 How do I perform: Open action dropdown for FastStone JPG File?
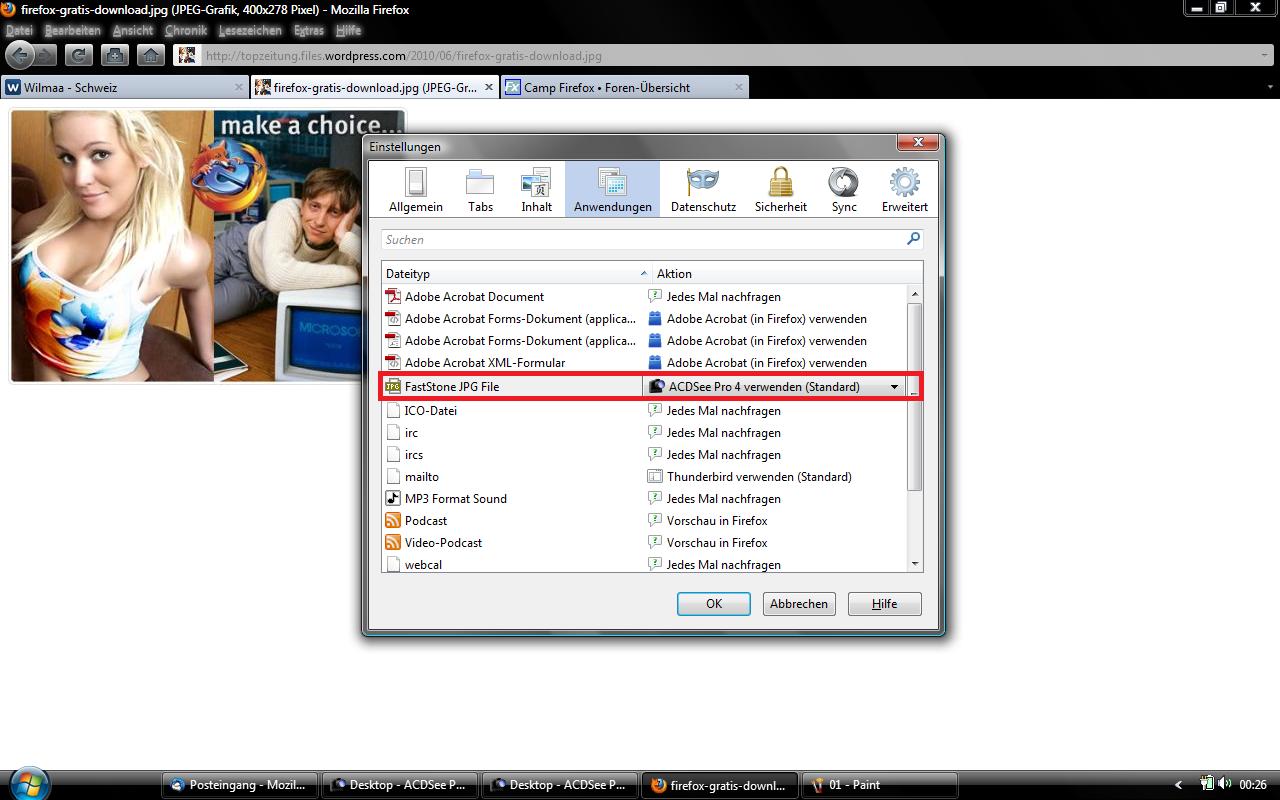coord(894,387)
